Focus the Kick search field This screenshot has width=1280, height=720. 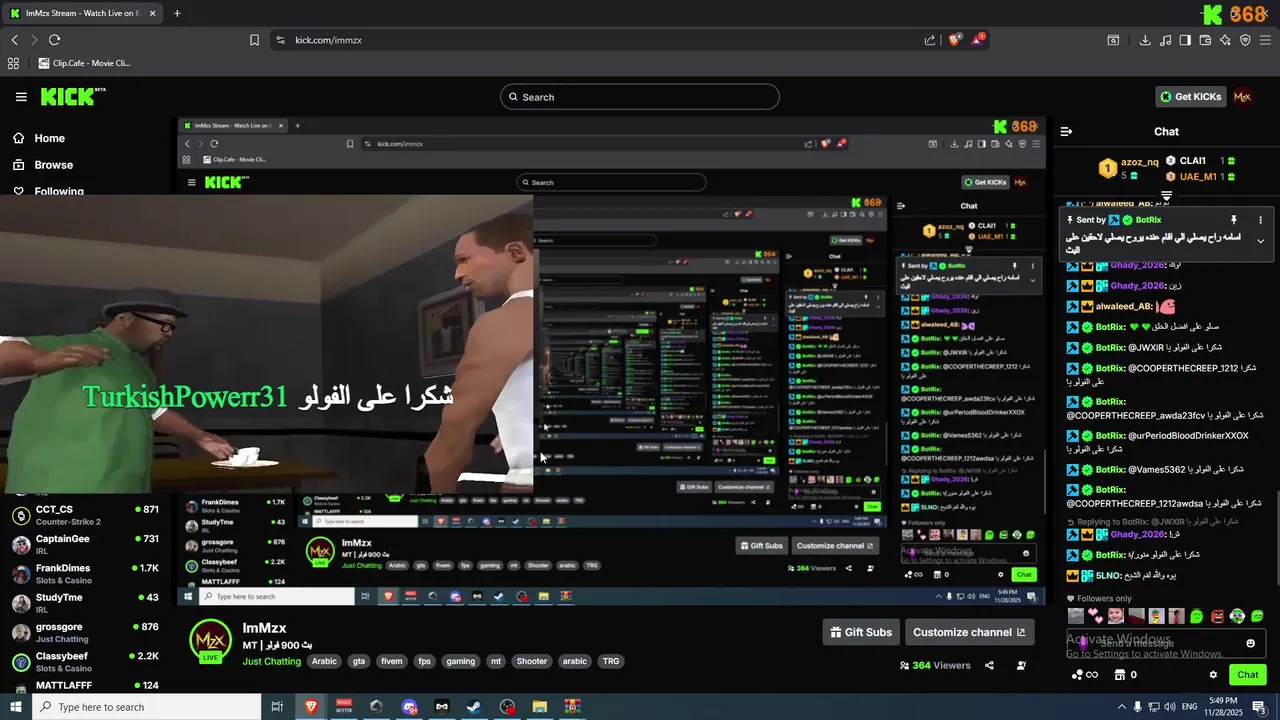[x=640, y=97]
